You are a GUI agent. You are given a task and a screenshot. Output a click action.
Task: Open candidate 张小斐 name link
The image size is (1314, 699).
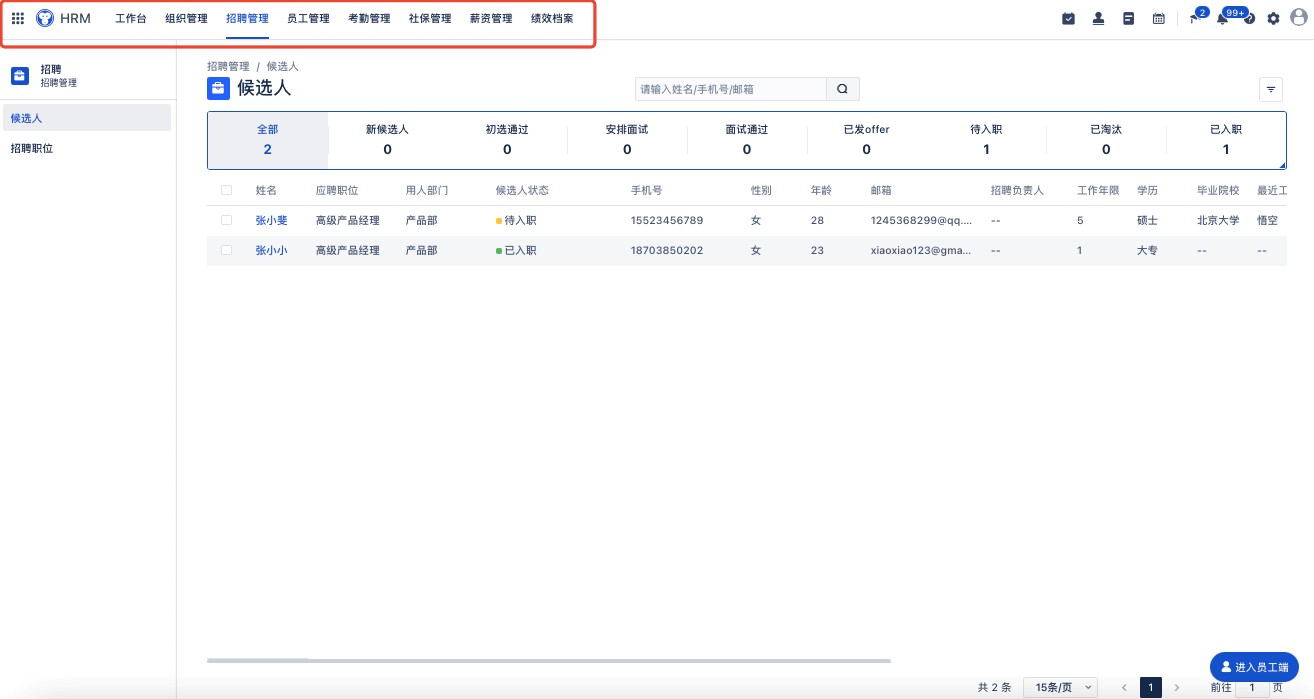pyautogui.click(x=271, y=220)
